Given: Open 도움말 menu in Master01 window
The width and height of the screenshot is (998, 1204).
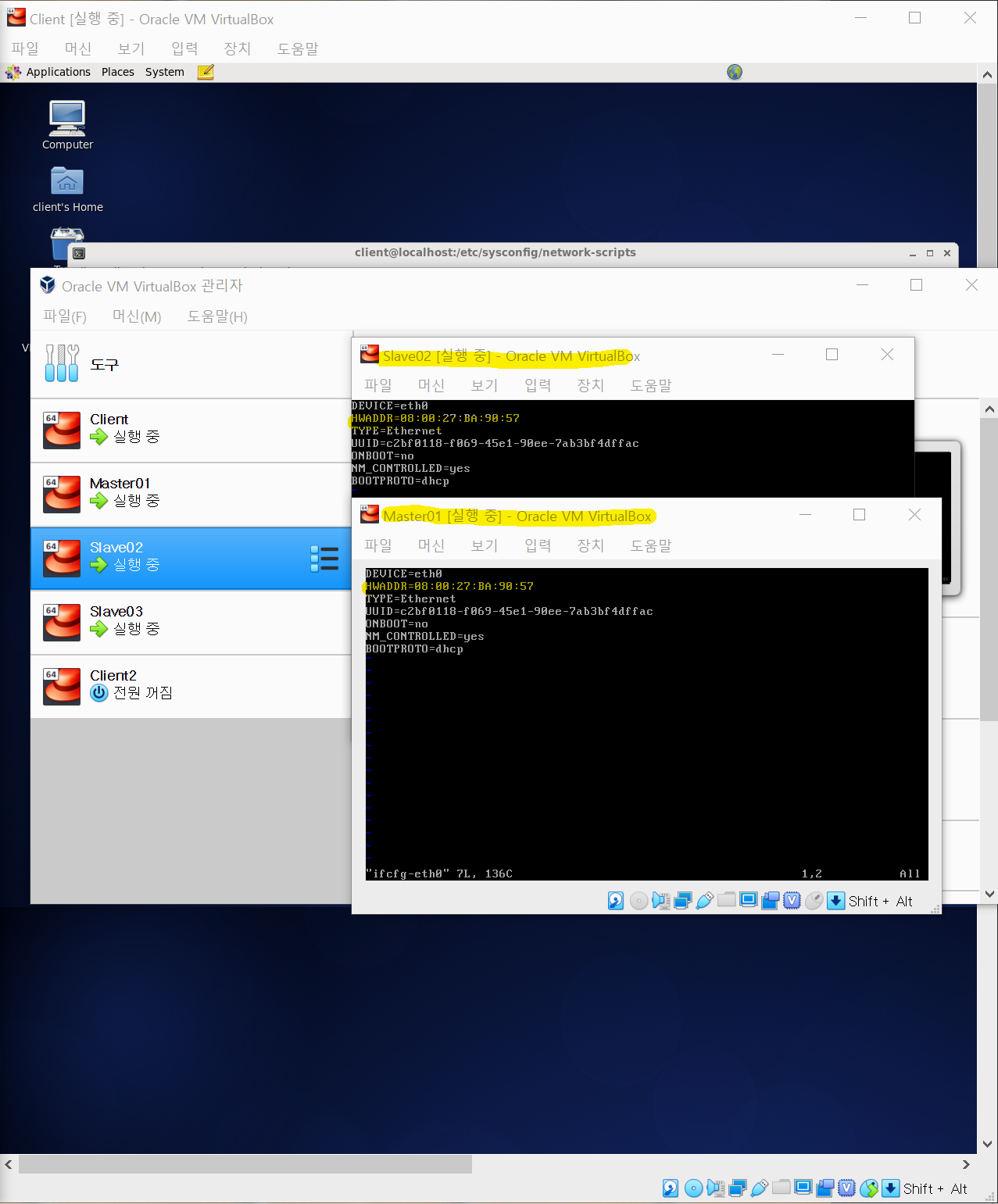Looking at the screenshot, I should point(651,545).
